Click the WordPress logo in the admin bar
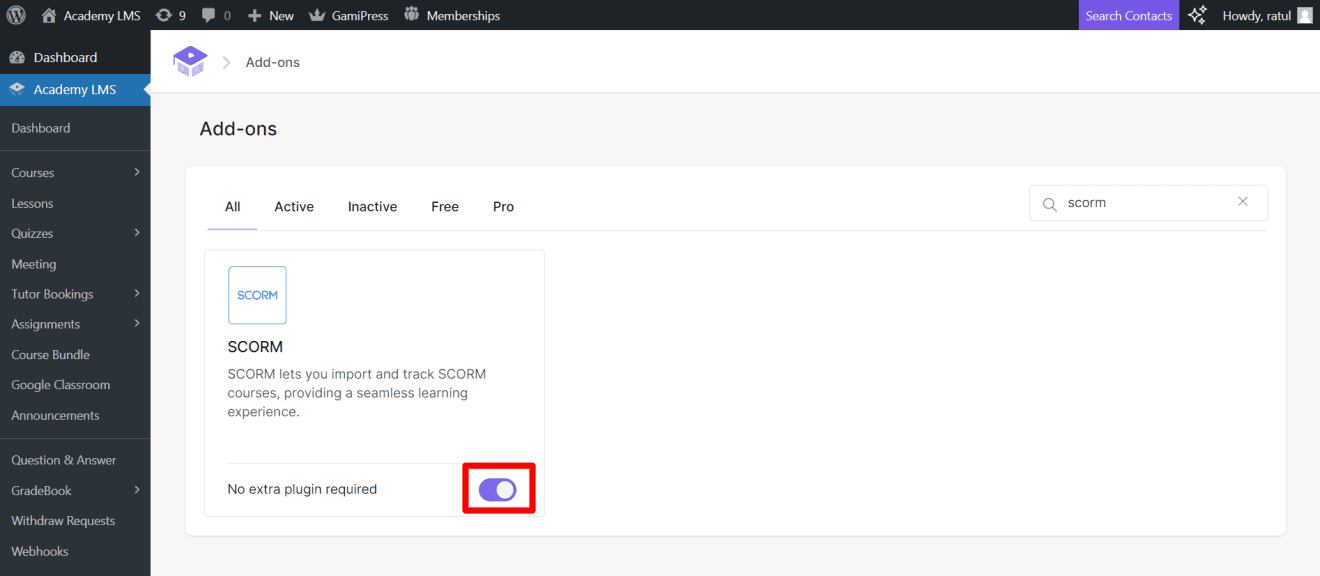The image size is (1320, 576). click(14, 15)
